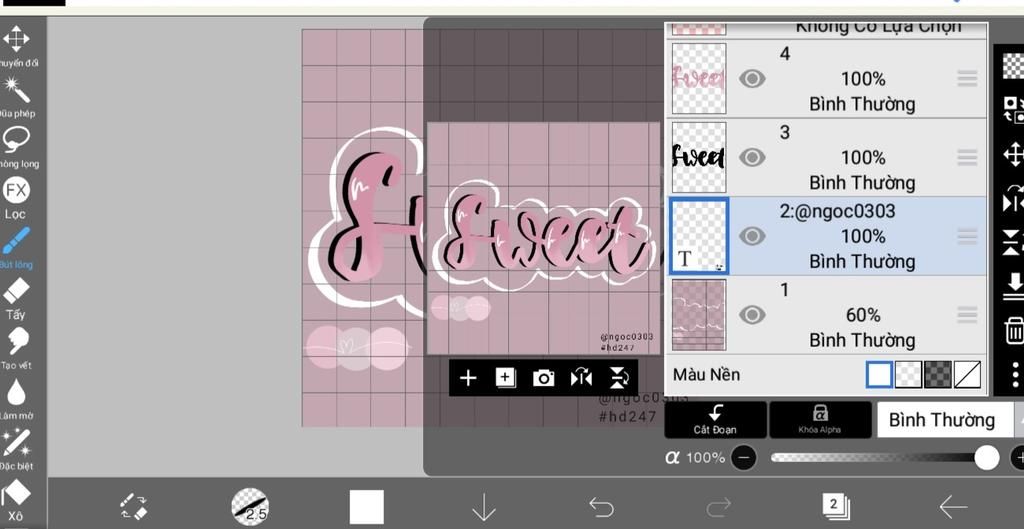Open the three-dot more options menu
Screen dimensions: 1024x529
(x=1015, y=375)
